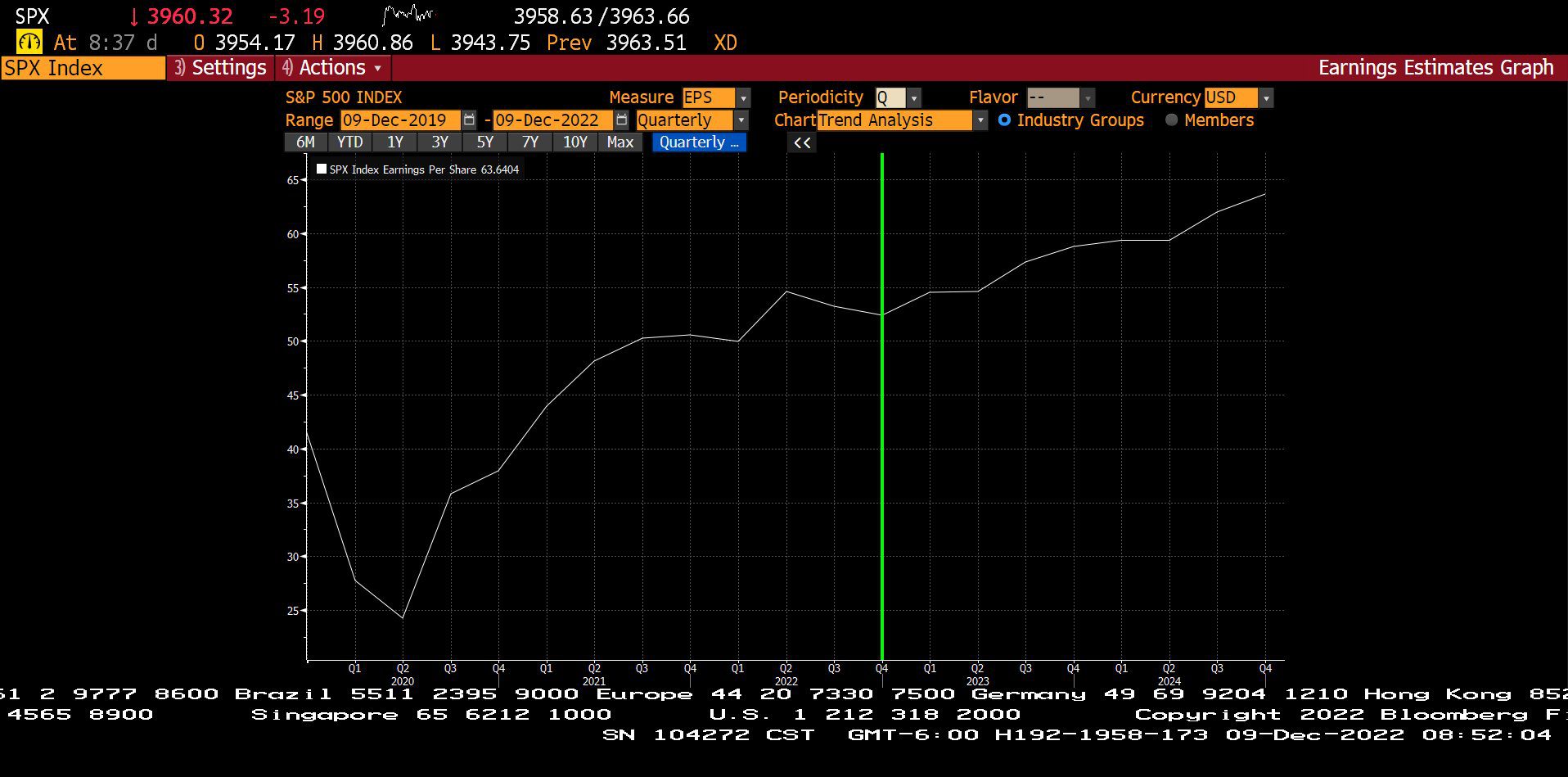This screenshot has width=1568, height=777.
Task: Select the 1Y range button
Action: pyautogui.click(x=395, y=142)
